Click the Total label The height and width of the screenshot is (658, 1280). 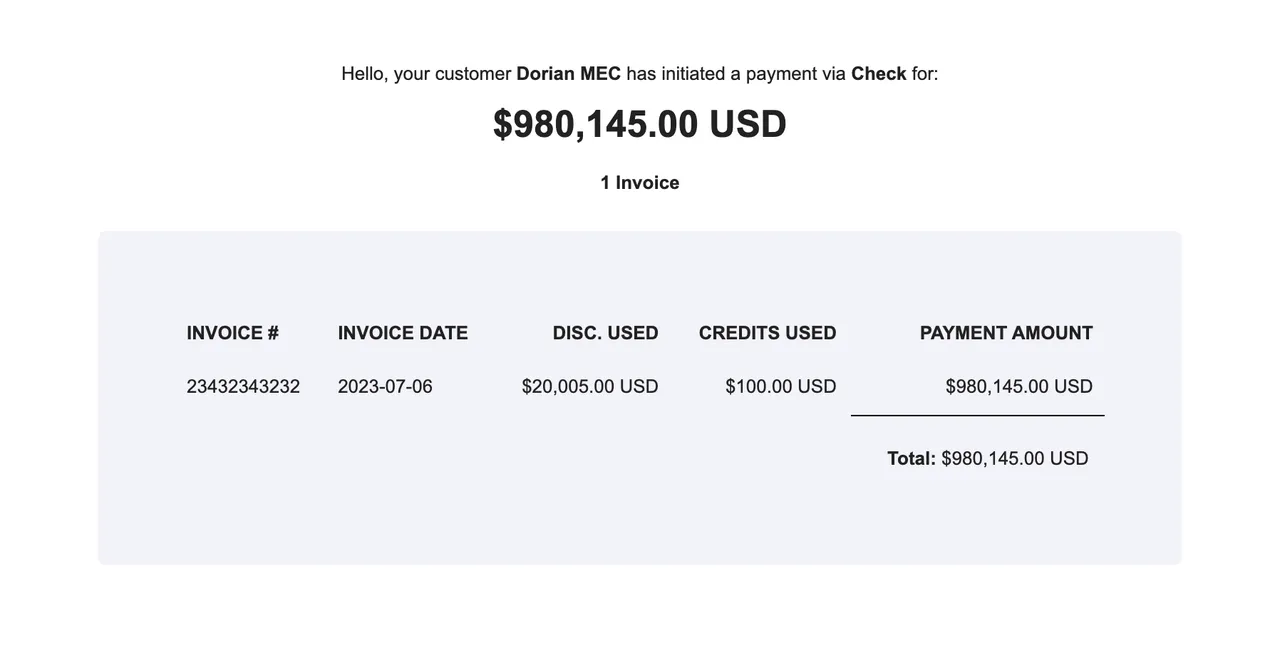pyautogui.click(x=911, y=459)
